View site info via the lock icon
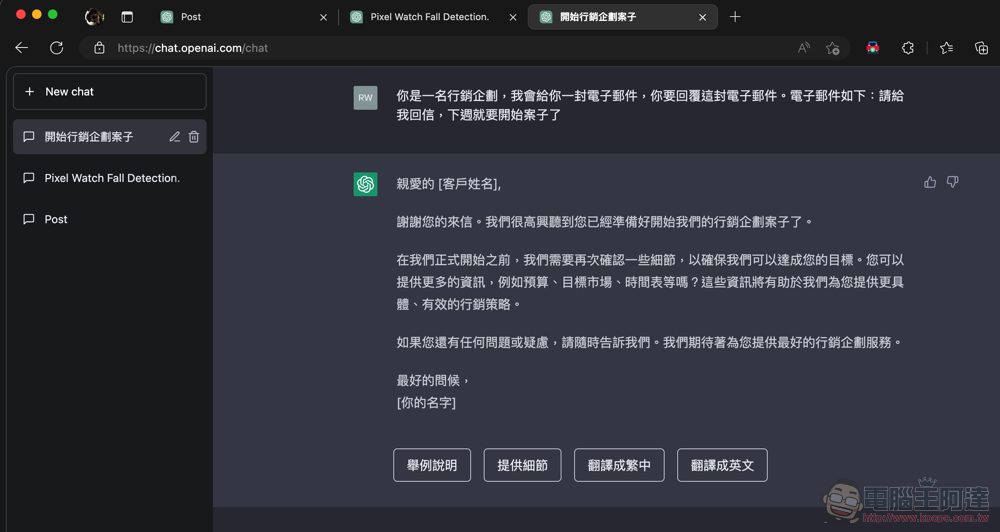Screen dimensions: 1000x532 [x=99, y=48]
